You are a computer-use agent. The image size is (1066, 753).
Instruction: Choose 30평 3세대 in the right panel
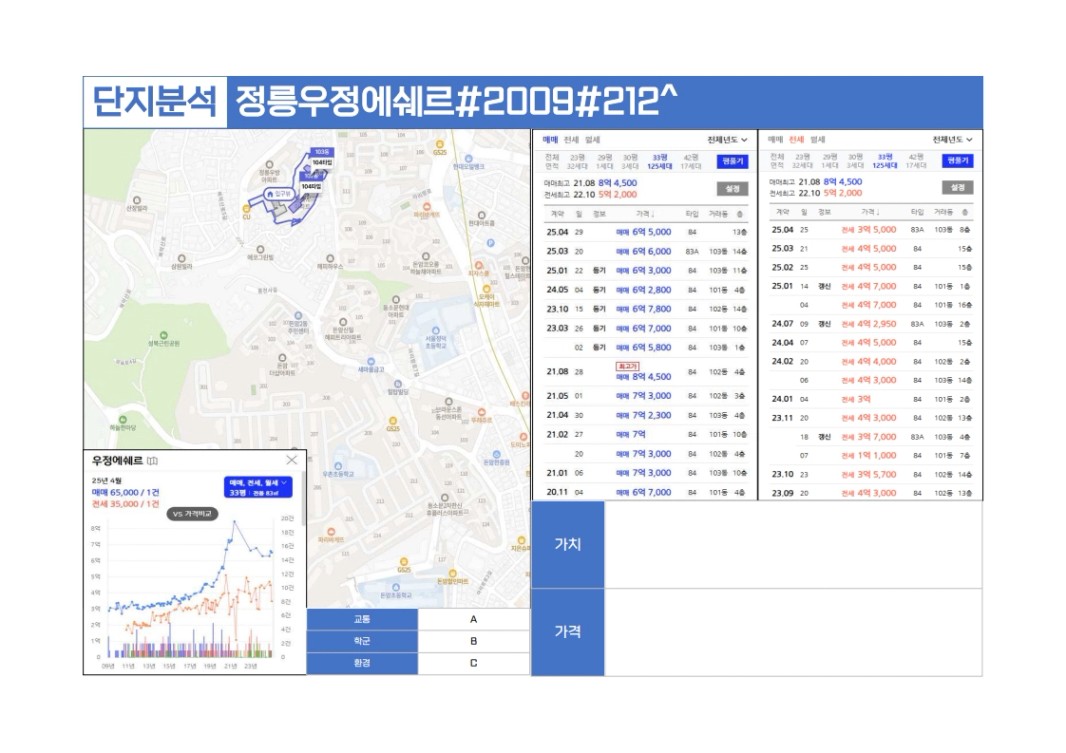[856, 161]
